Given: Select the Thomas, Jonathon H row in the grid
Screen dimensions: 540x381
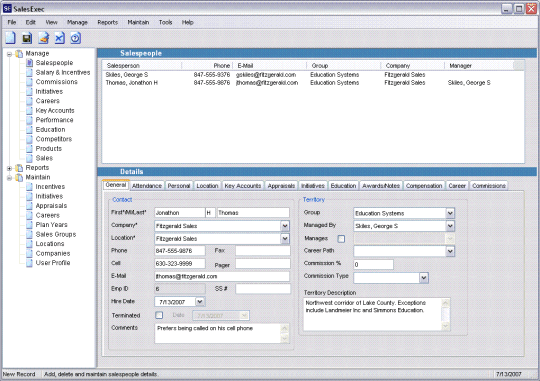Looking at the screenshot, I should coord(313,83).
